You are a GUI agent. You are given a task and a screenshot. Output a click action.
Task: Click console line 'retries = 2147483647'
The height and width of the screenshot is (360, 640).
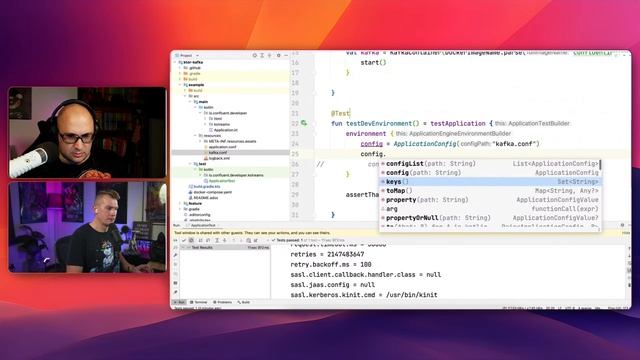pyautogui.click(x=327, y=254)
